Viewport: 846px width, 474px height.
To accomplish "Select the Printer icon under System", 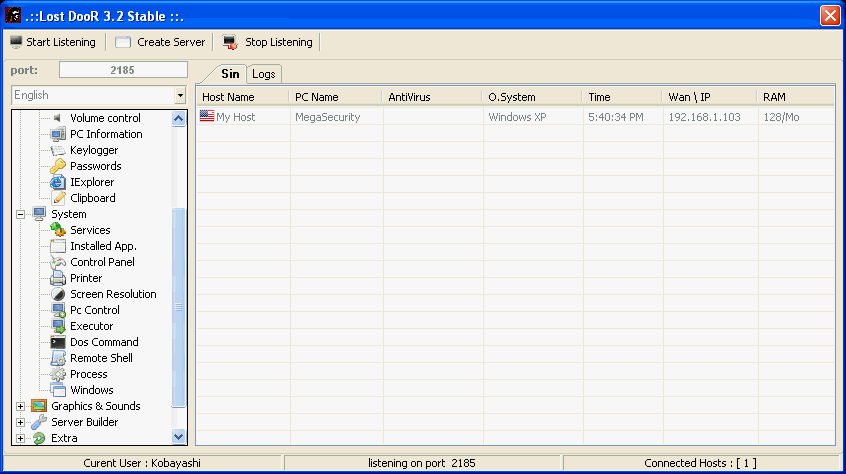I will (x=58, y=278).
